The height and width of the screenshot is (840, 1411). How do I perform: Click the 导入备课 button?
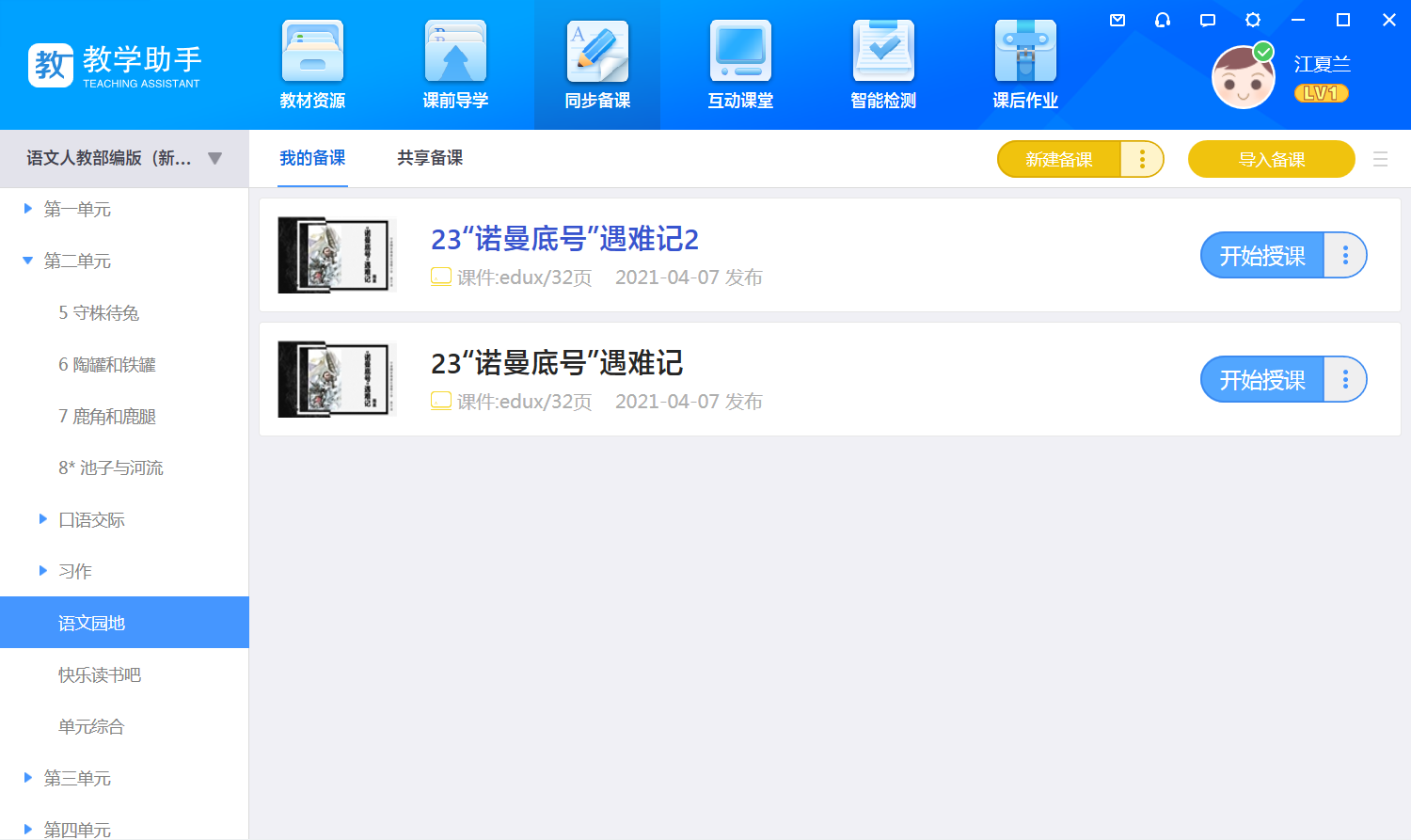pos(1271,159)
